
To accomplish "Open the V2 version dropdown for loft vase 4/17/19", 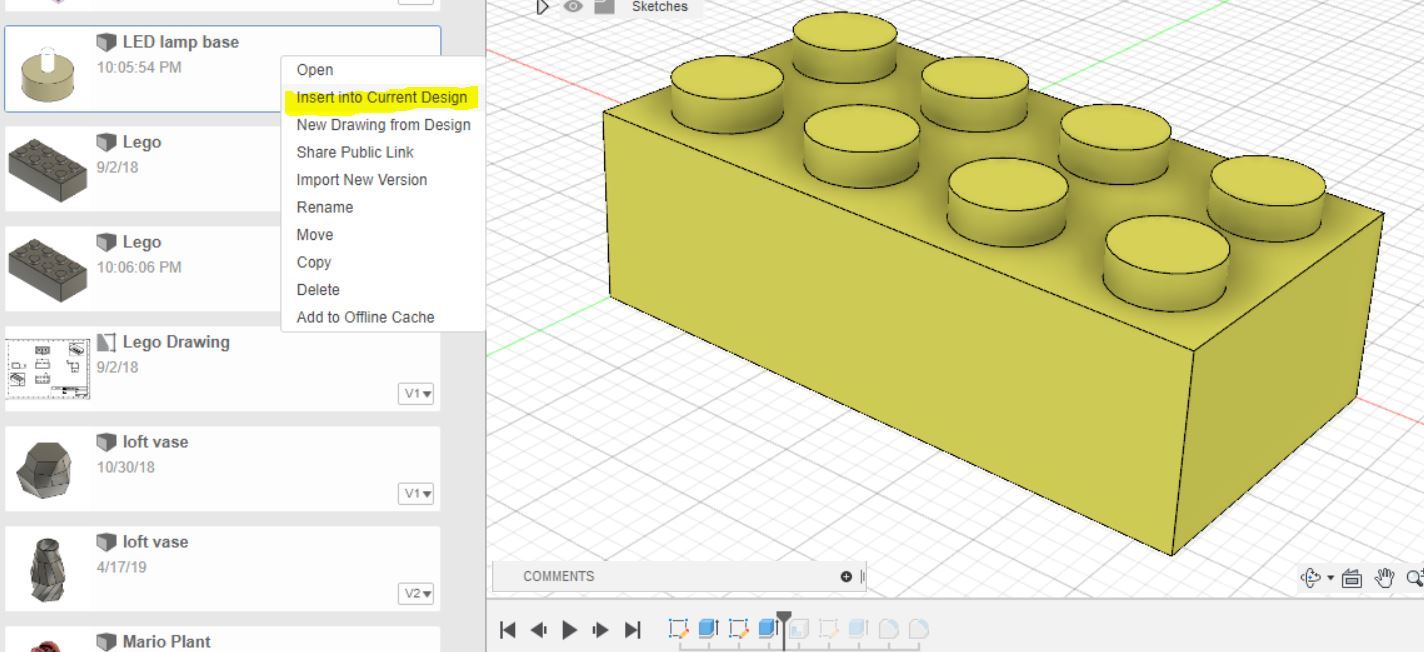I will click(416, 594).
